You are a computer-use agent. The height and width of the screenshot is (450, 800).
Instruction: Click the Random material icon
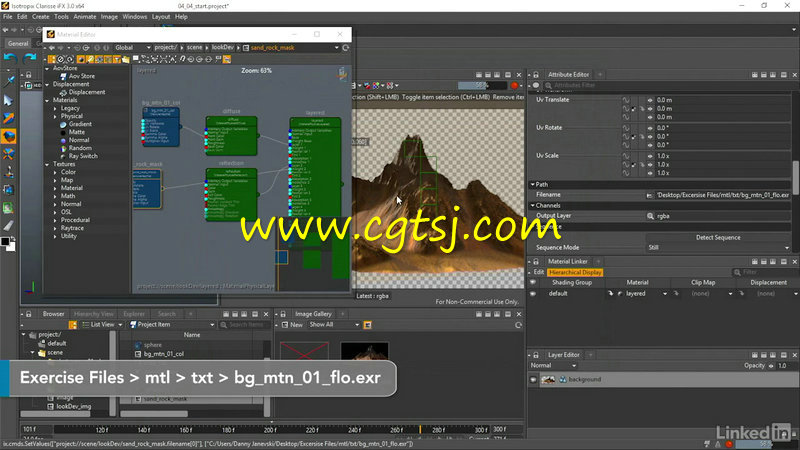tap(63, 148)
